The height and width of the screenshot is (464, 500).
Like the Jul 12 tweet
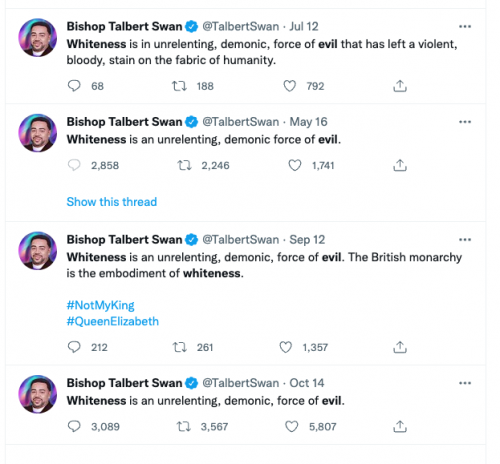pos(289,86)
